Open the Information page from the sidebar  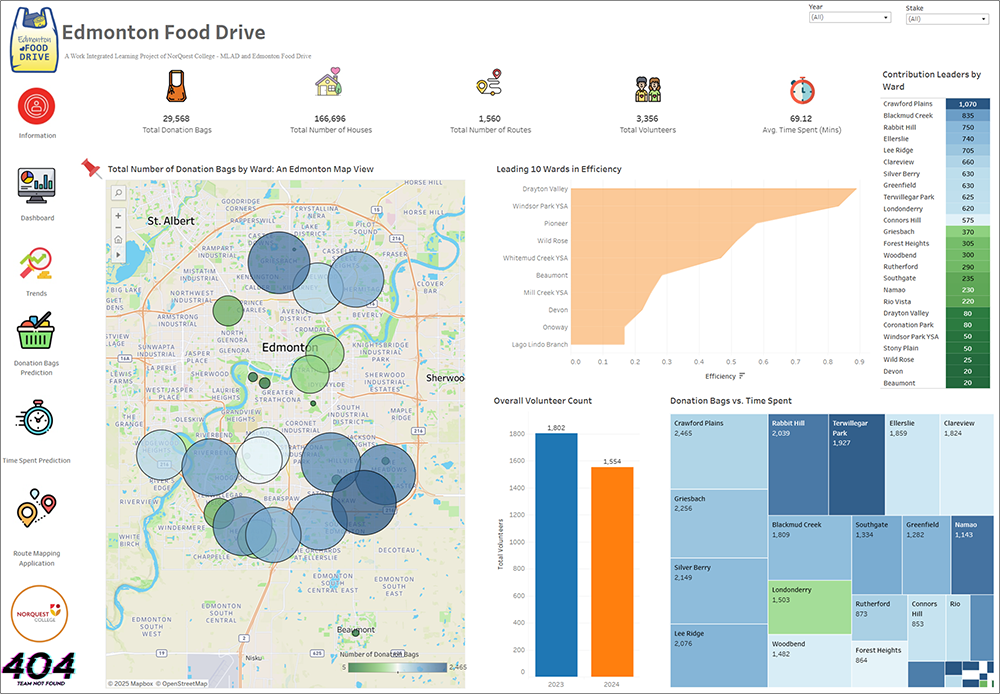tap(36, 108)
